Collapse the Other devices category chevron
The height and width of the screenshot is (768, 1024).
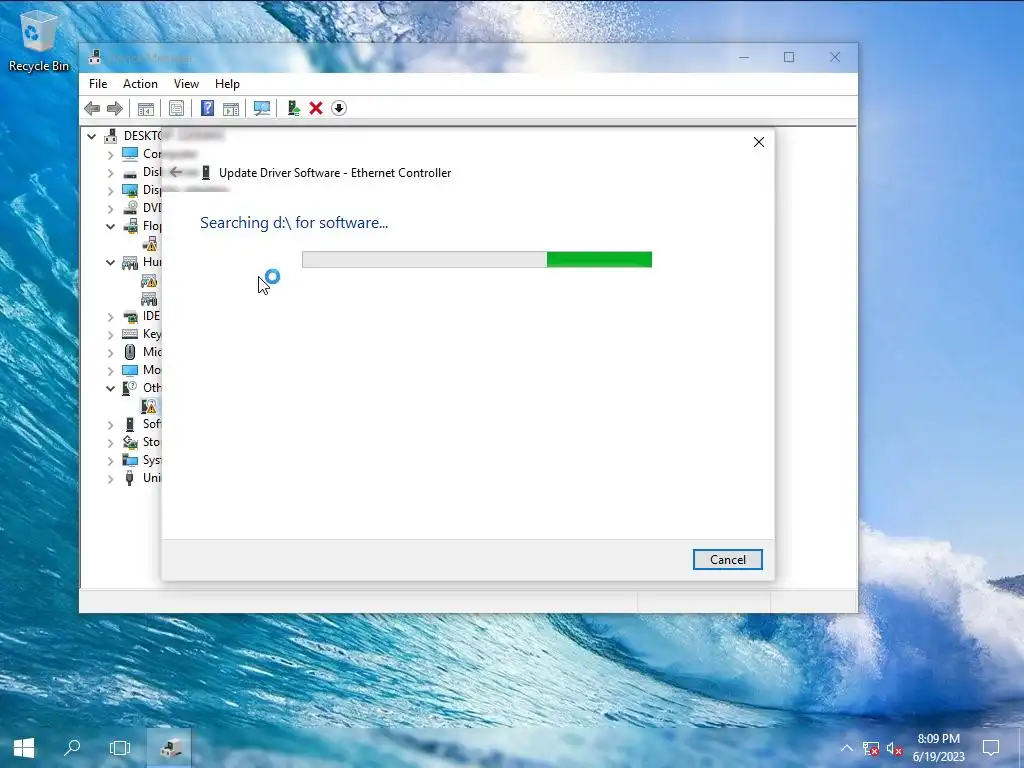click(x=110, y=389)
